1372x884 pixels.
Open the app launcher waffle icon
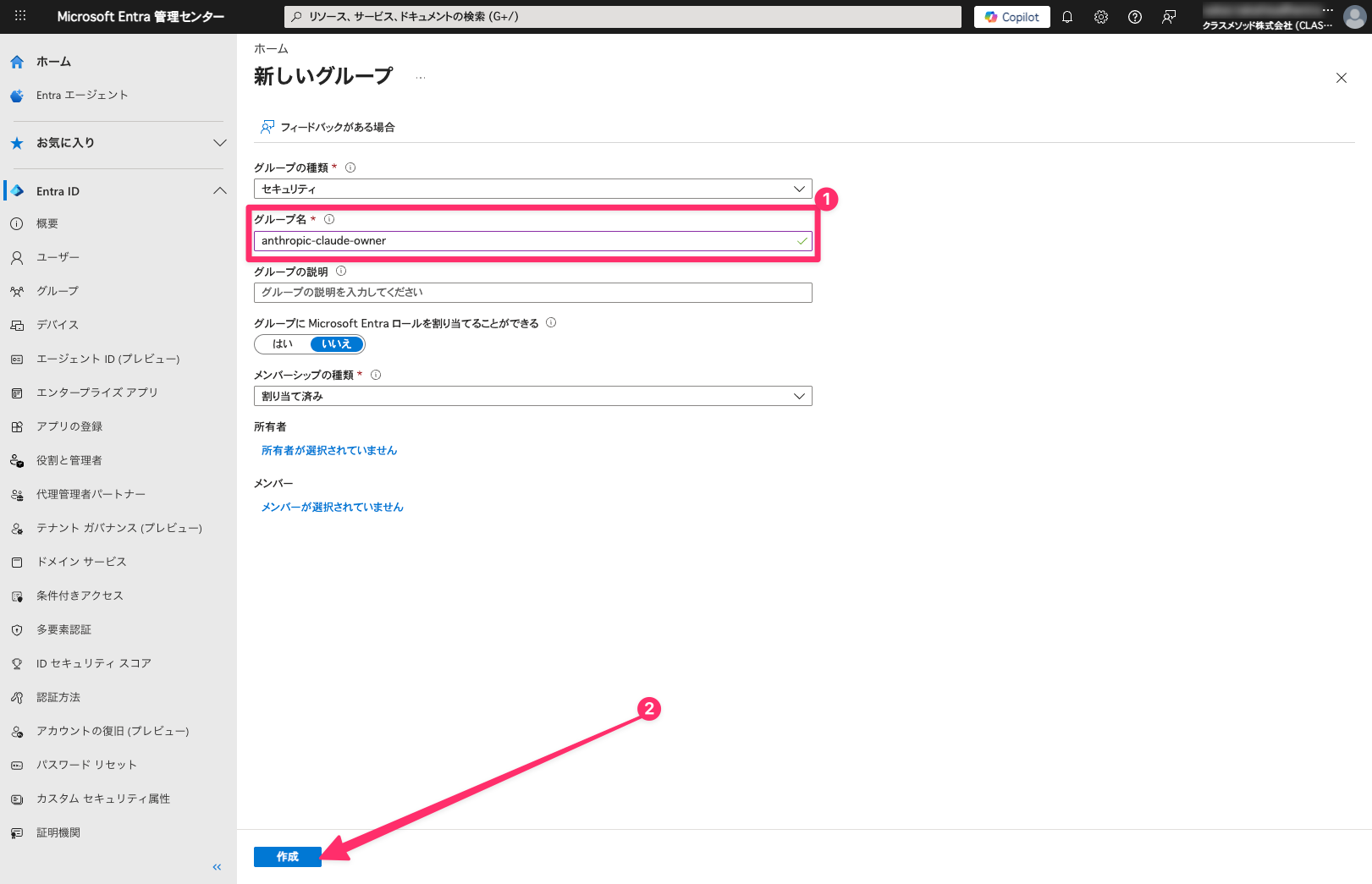(x=20, y=16)
